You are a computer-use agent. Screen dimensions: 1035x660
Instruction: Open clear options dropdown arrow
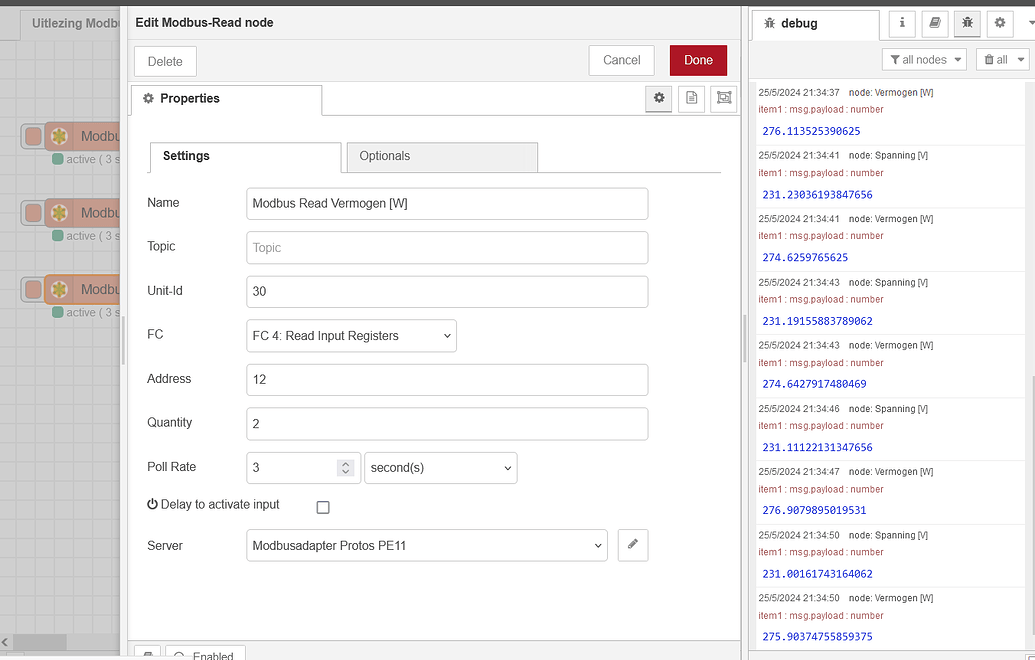[1021, 59]
